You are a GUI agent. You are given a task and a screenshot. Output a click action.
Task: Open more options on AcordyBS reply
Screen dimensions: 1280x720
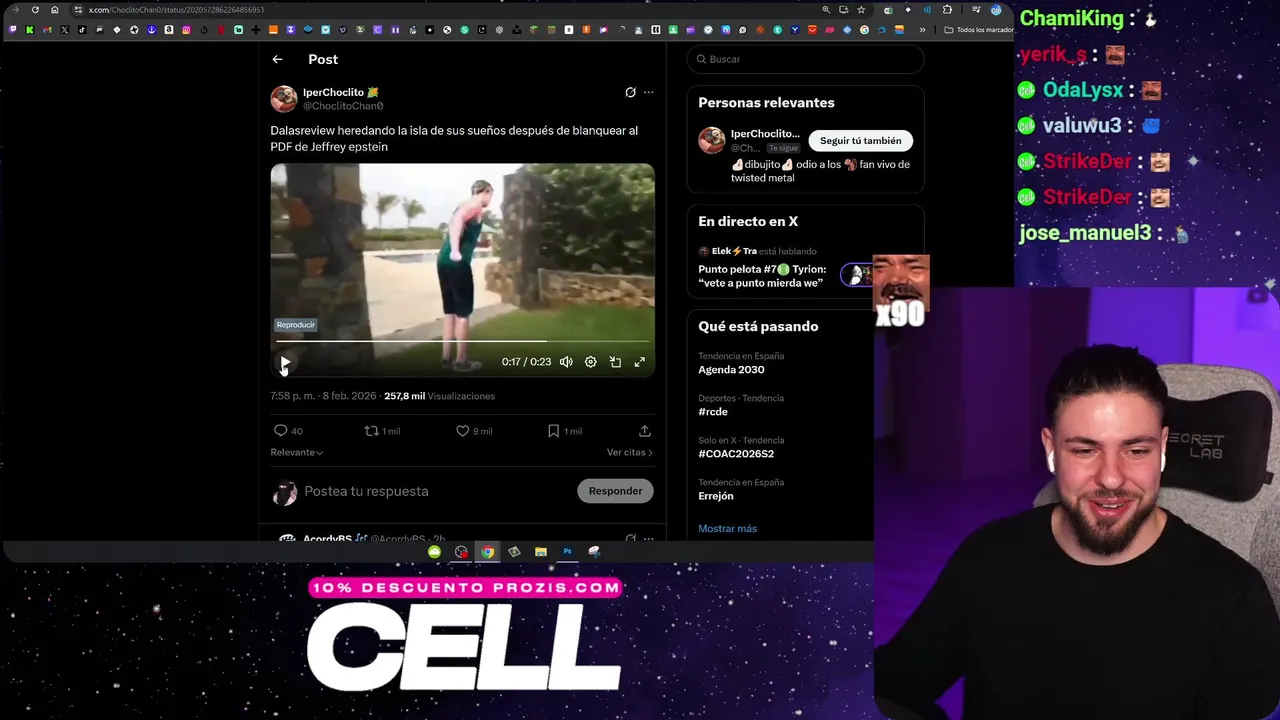649,538
